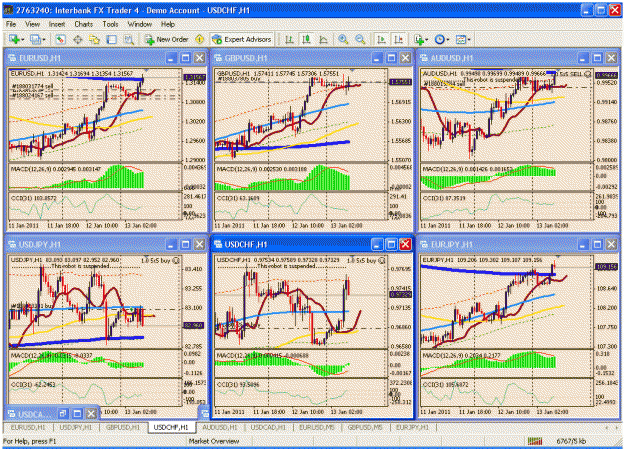This screenshot has height=449, width=625.
Task: Click the 6767/5 kb status text
Action: coord(571,441)
